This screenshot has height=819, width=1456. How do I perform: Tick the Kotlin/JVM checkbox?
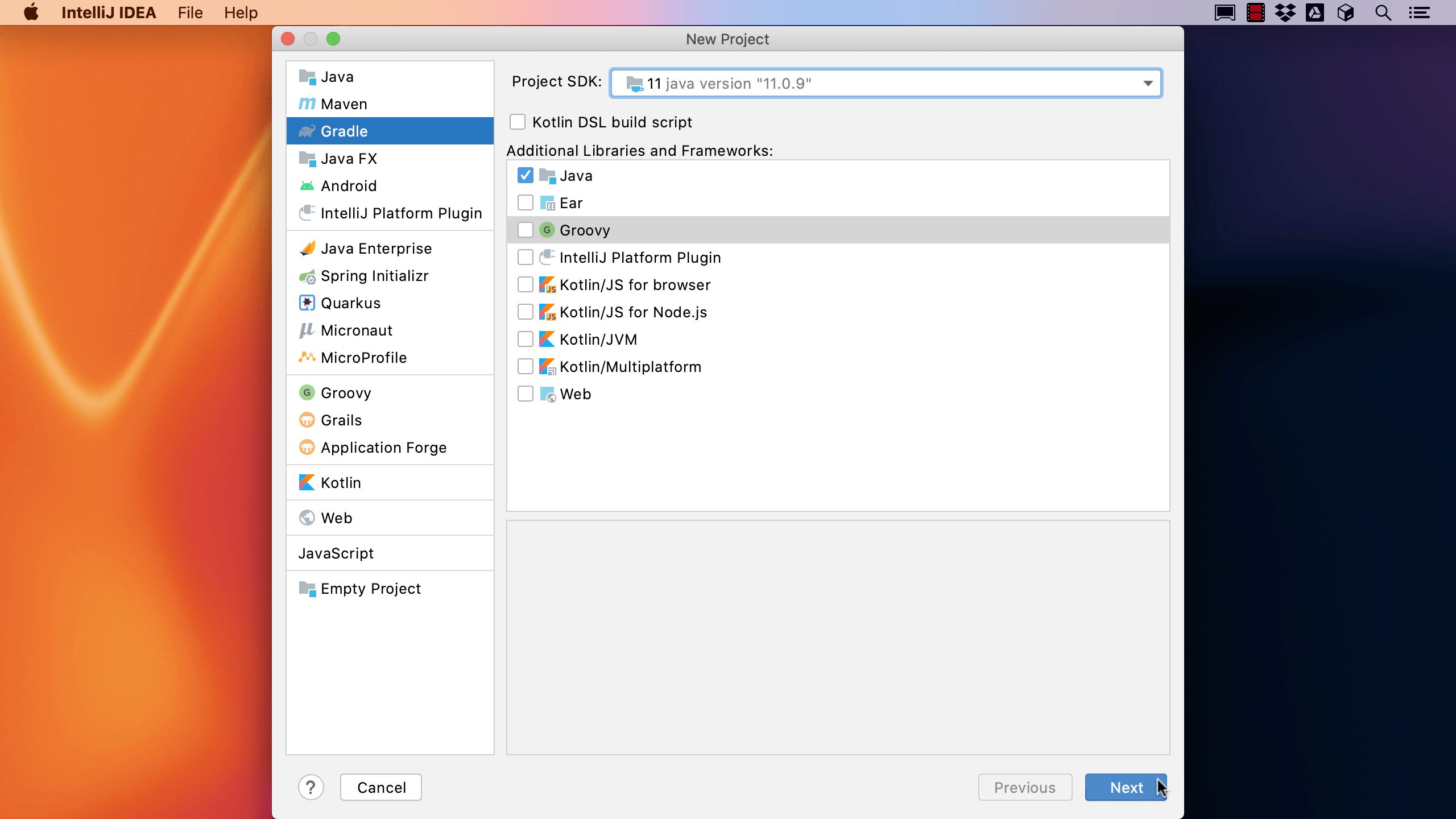pos(525,340)
